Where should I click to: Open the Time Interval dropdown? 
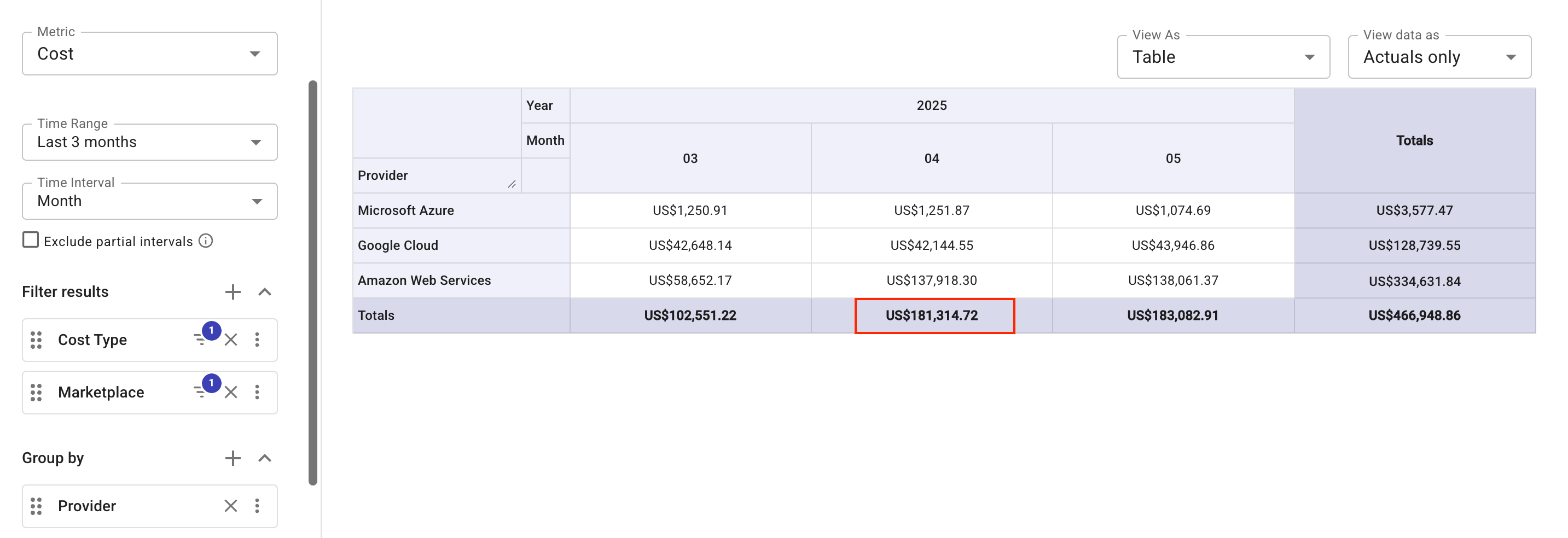pos(150,201)
